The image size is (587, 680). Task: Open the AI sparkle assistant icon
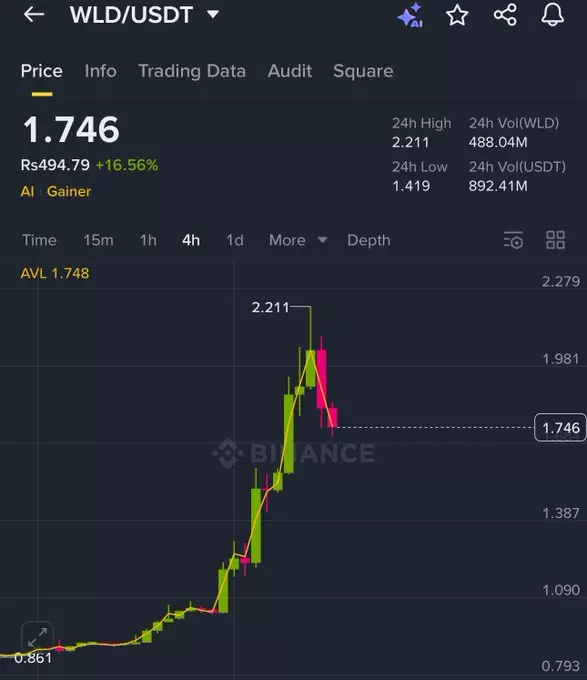(410, 15)
